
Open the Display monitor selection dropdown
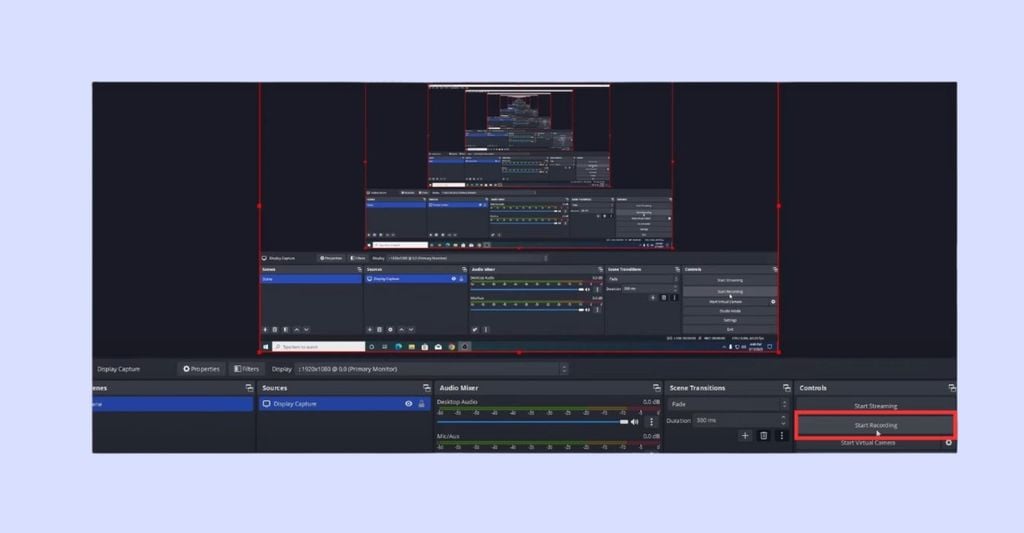[431, 369]
